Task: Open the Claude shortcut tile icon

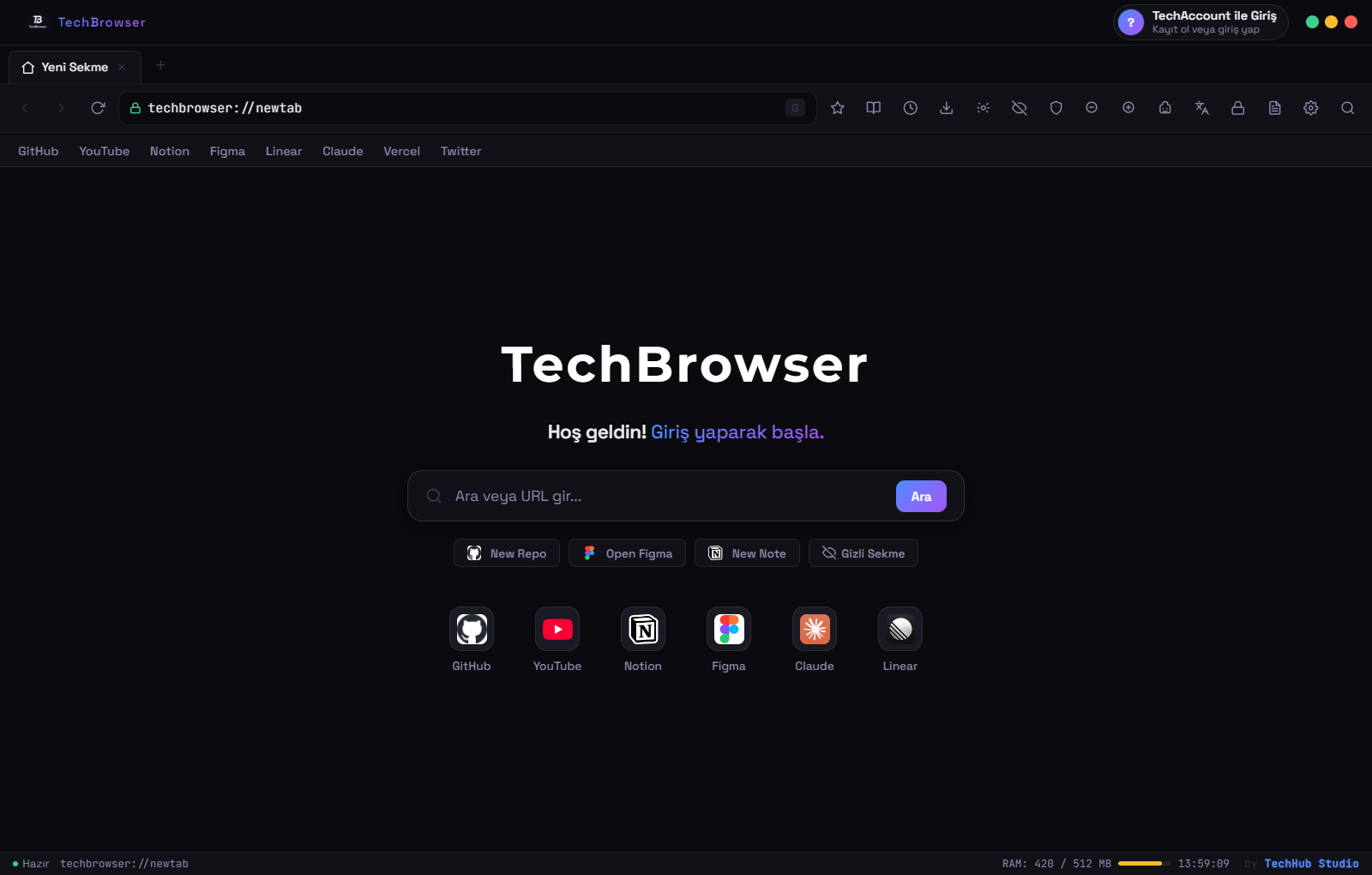Action: [815, 629]
